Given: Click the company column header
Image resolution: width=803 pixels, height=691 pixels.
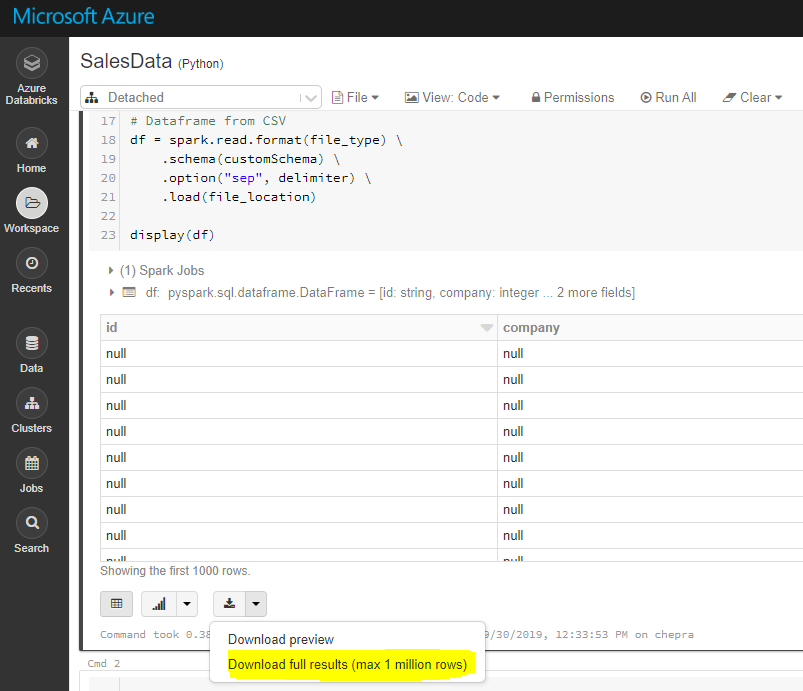Looking at the screenshot, I should 650,328.
